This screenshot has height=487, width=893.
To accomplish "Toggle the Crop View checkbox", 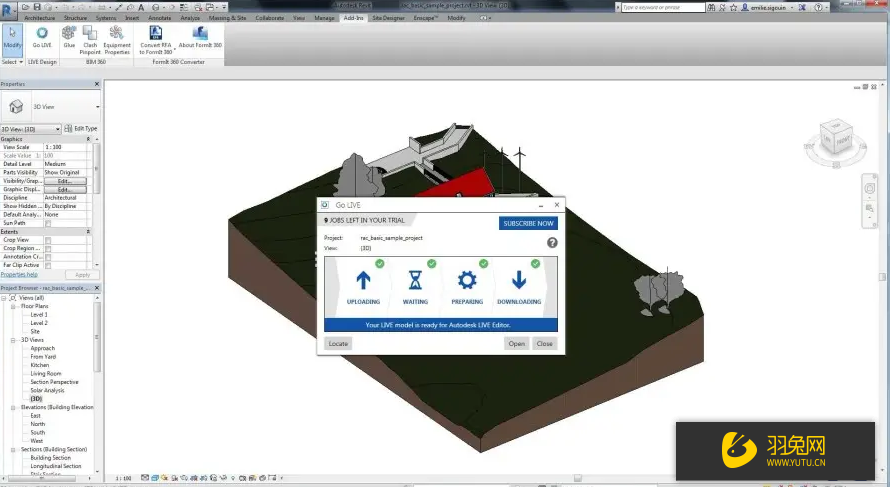I will [x=48, y=240].
